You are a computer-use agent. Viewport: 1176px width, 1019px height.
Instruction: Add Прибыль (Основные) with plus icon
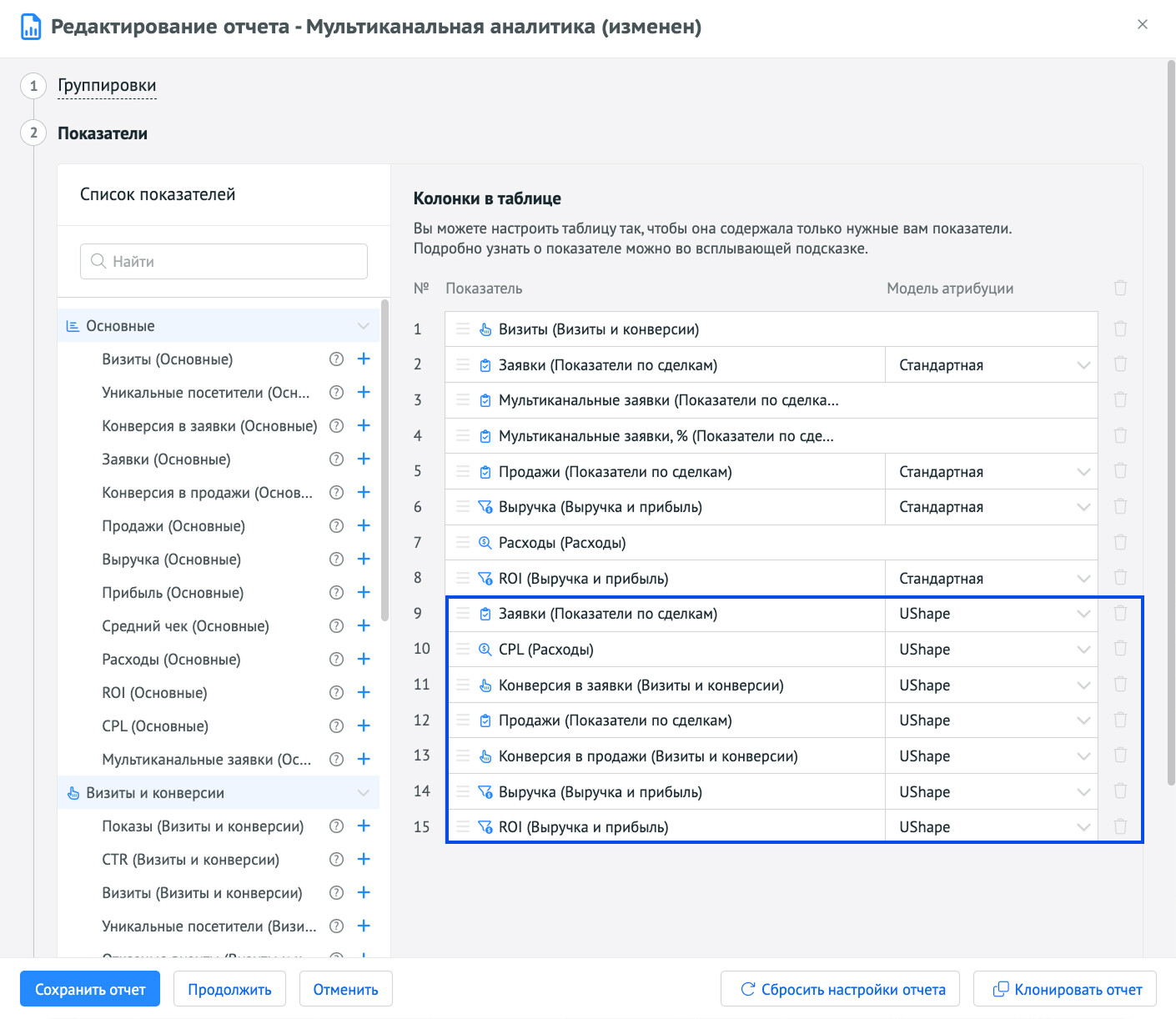[x=364, y=592]
